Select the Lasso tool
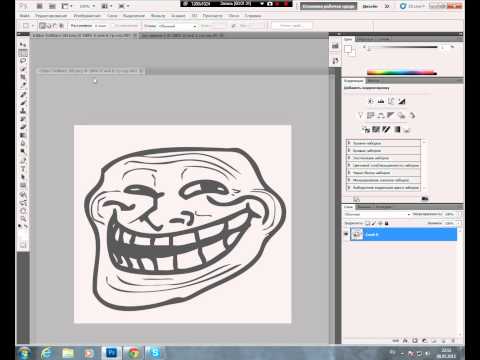Image resolution: width=480 pixels, height=360 pixels. 23,61
